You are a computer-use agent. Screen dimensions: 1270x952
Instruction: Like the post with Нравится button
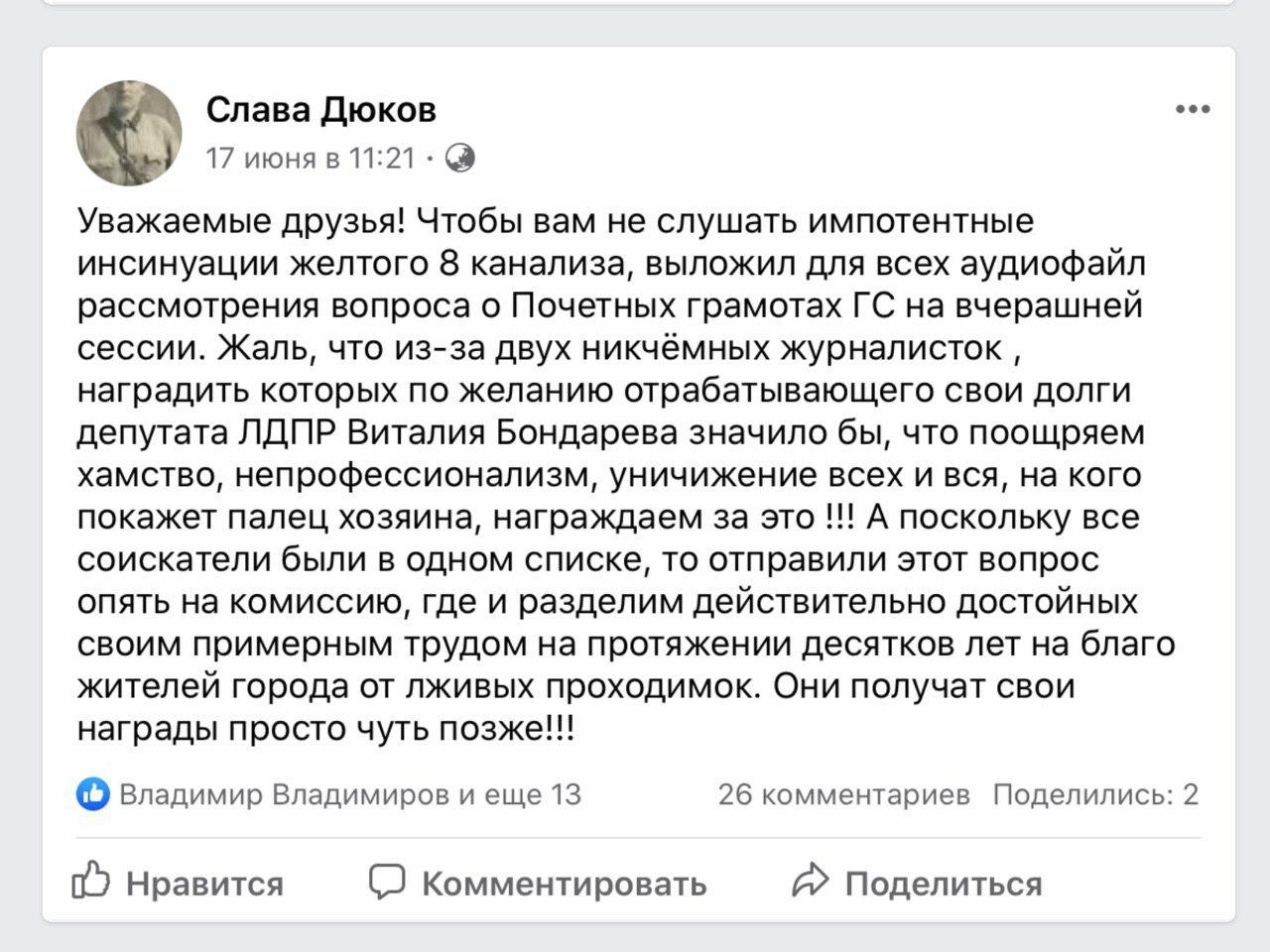click(179, 882)
